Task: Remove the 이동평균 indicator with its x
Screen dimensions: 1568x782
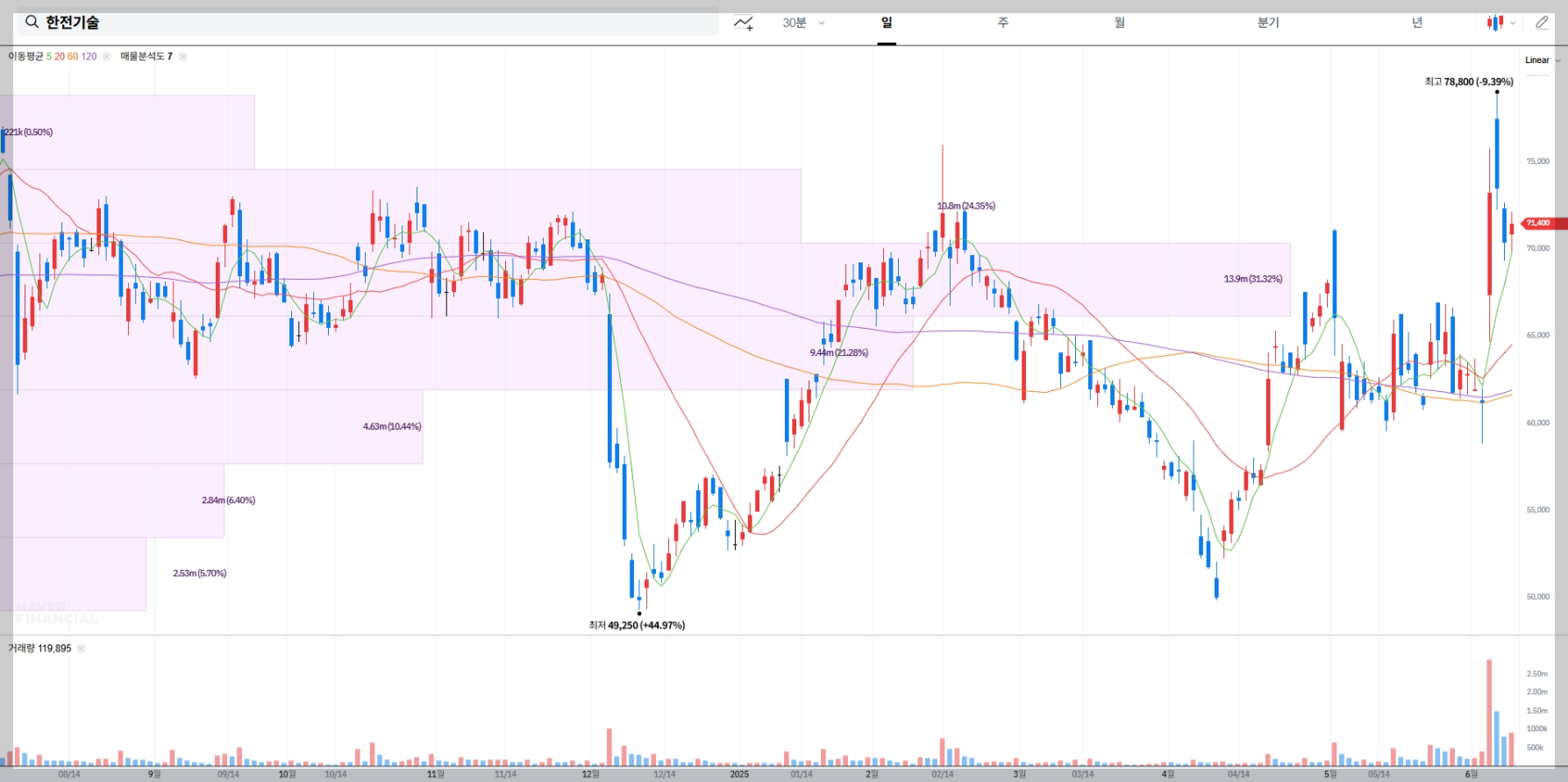Action: 106,56
